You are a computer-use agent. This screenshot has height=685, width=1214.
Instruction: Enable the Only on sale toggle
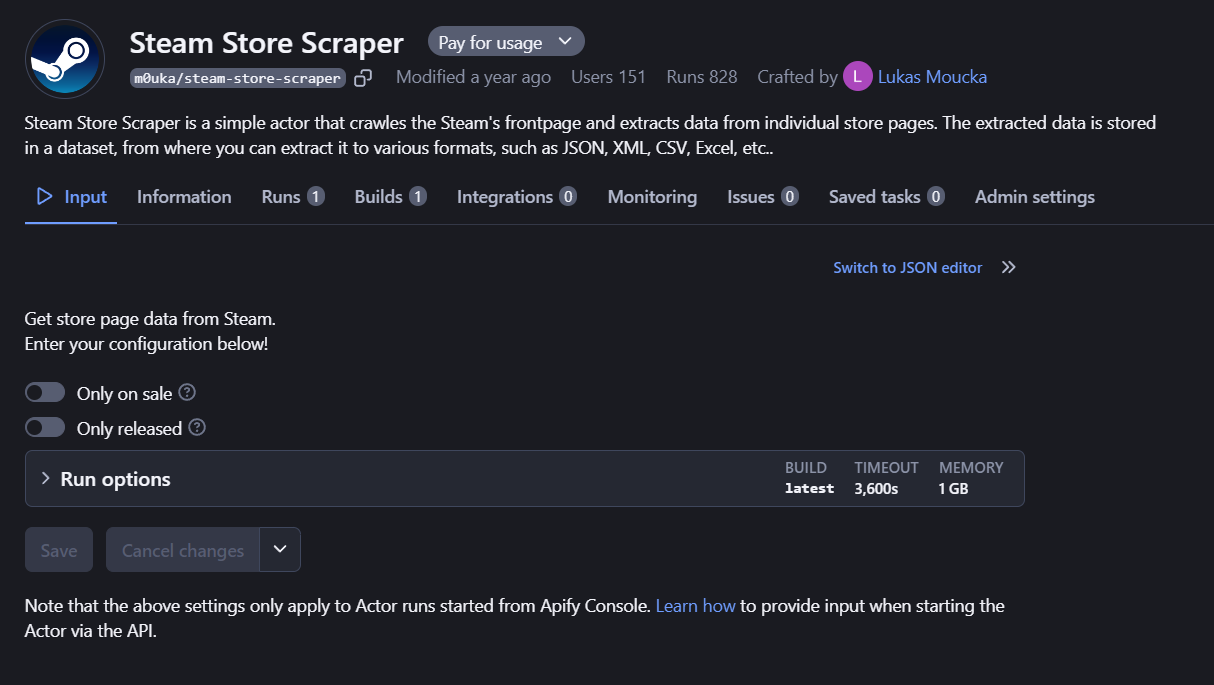[45, 391]
